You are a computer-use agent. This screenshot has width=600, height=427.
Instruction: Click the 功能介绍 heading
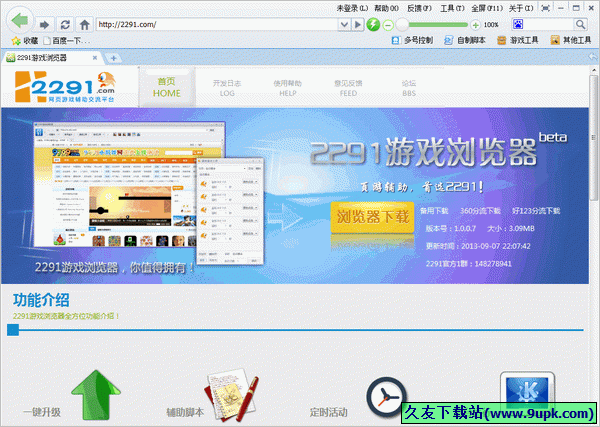(x=41, y=300)
